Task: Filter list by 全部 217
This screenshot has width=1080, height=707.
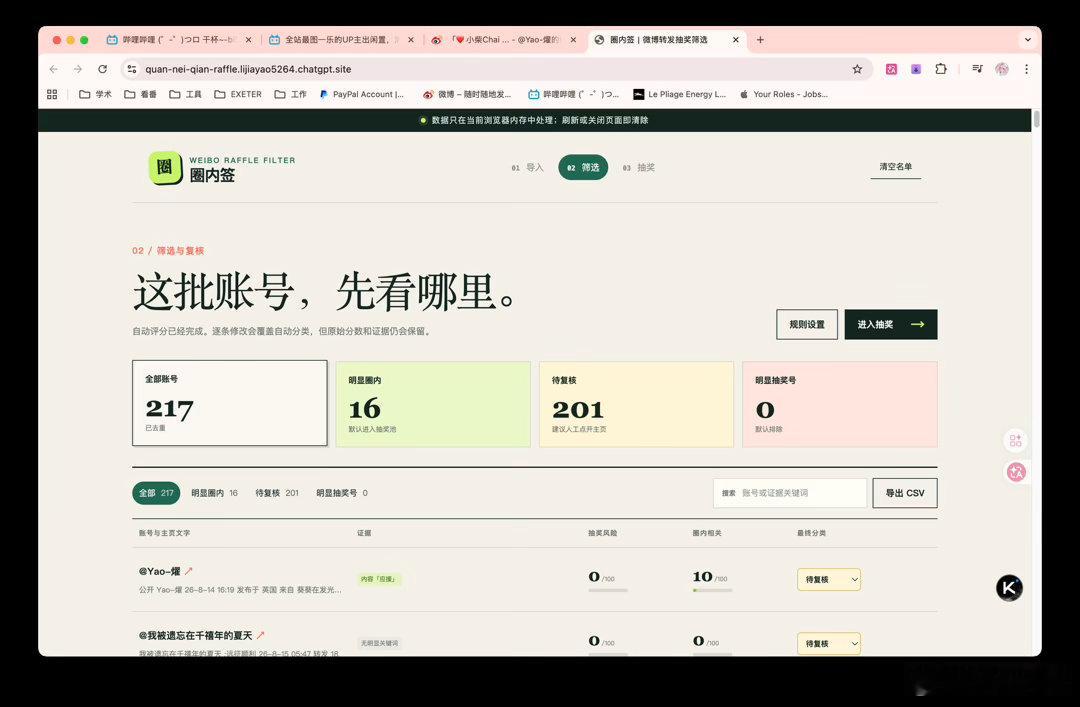Action: 156,493
